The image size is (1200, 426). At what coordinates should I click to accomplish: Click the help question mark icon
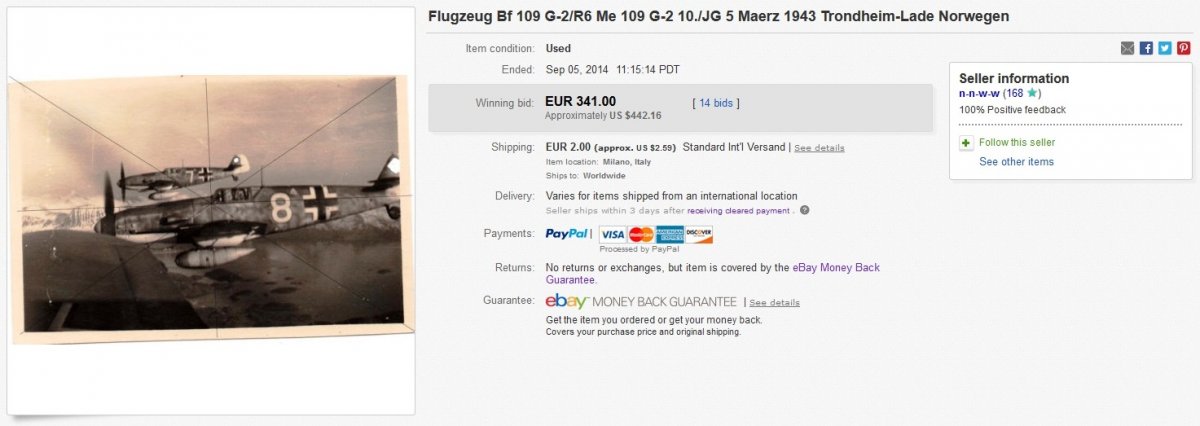[x=805, y=210]
